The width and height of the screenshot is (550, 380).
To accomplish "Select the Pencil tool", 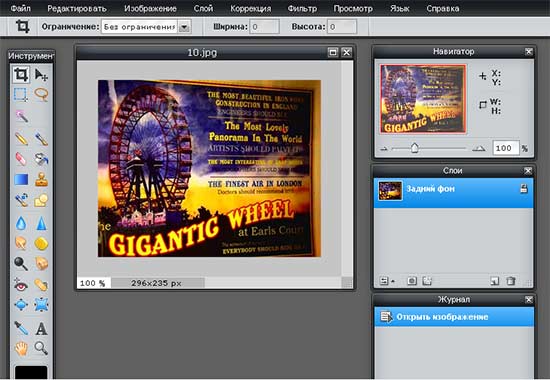I will (x=21, y=139).
